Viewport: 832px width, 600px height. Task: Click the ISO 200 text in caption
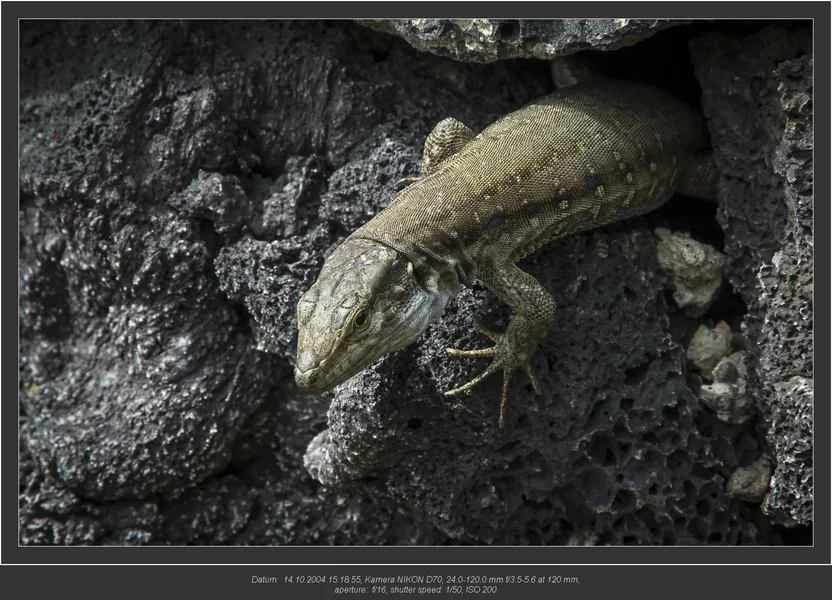[481, 590]
